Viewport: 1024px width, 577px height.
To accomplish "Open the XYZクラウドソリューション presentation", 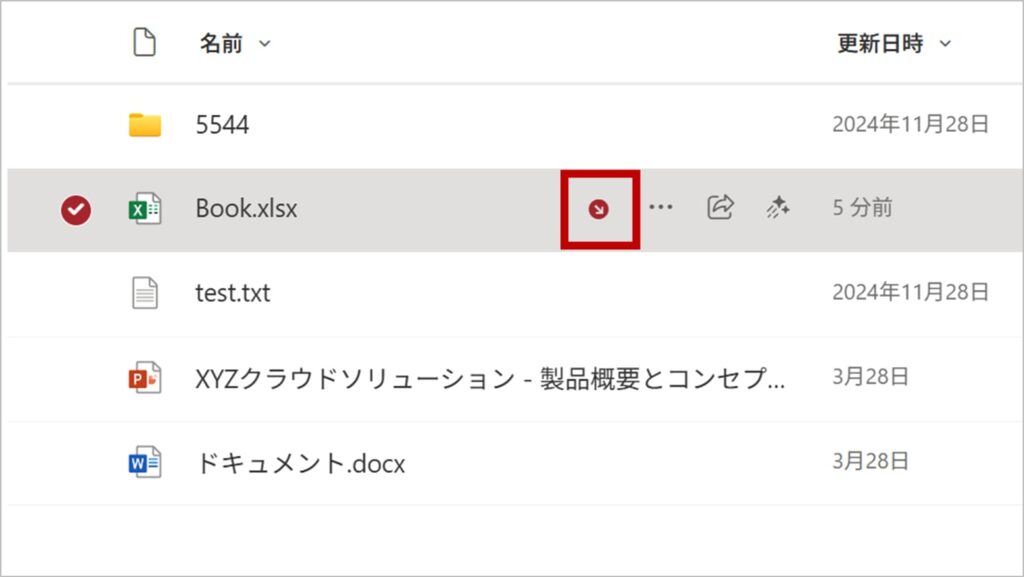I will [x=490, y=378].
